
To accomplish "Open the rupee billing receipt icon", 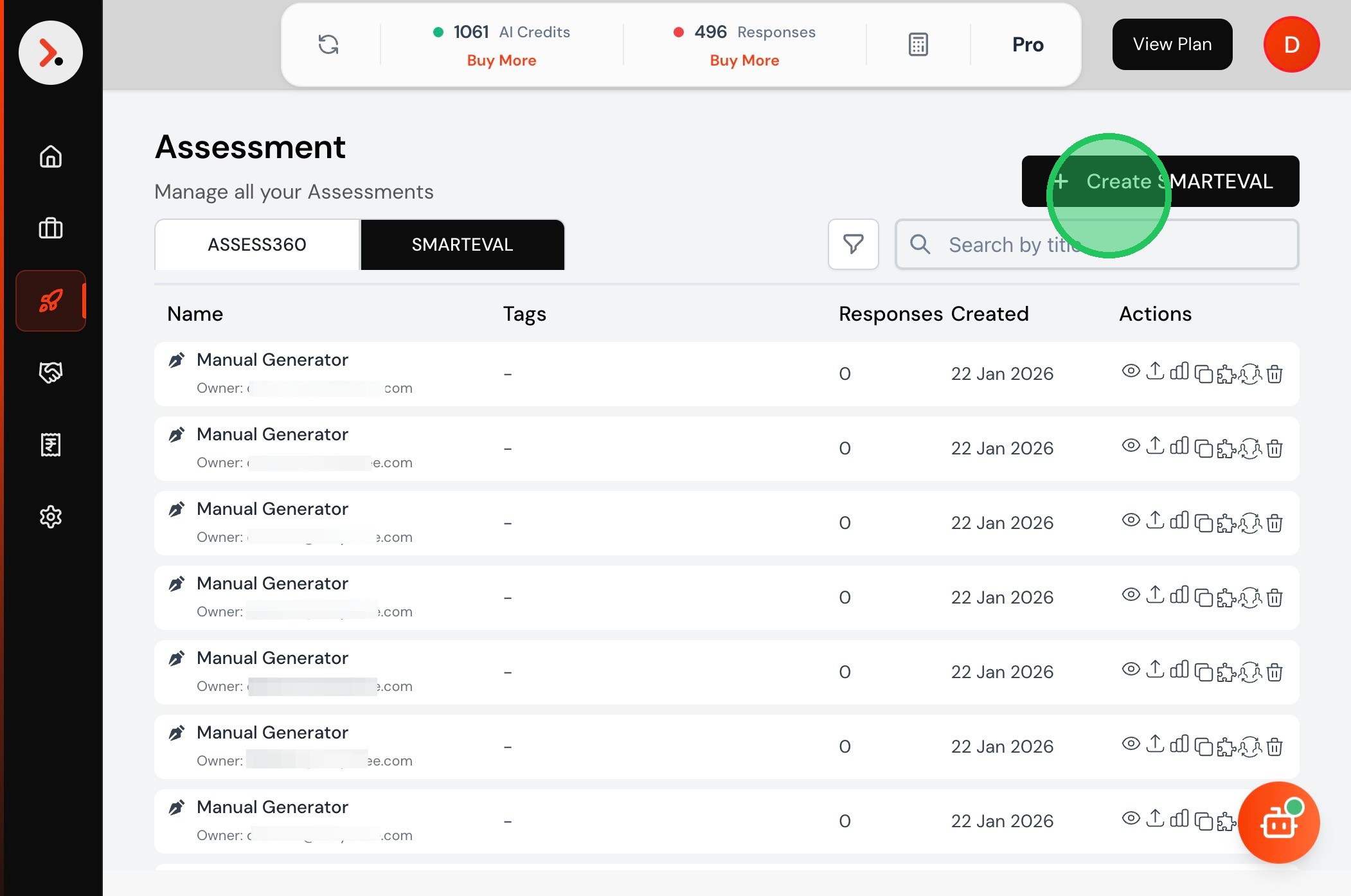I will [51, 444].
